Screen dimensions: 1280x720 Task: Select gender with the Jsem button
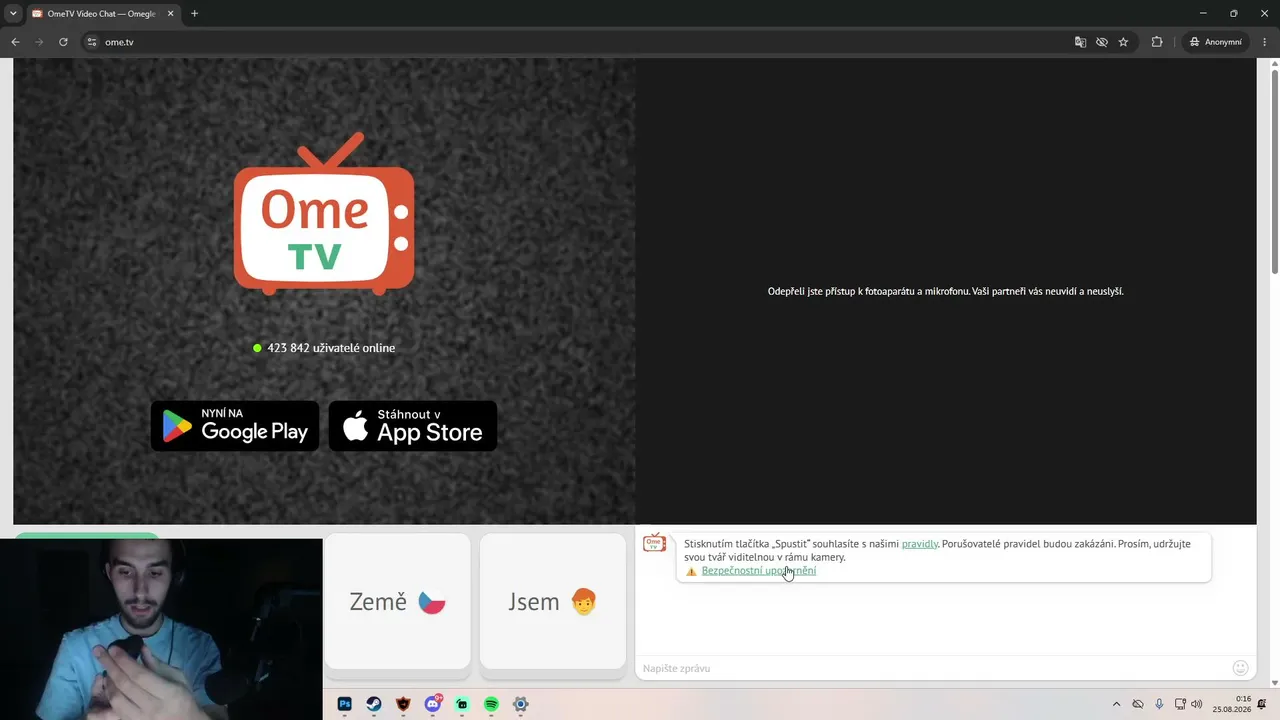click(x=553, y=601)
